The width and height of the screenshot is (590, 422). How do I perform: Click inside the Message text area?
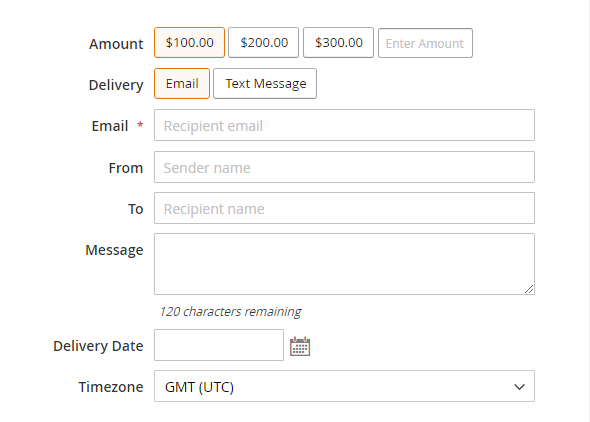pyautogui.click(x=344, y=264)
